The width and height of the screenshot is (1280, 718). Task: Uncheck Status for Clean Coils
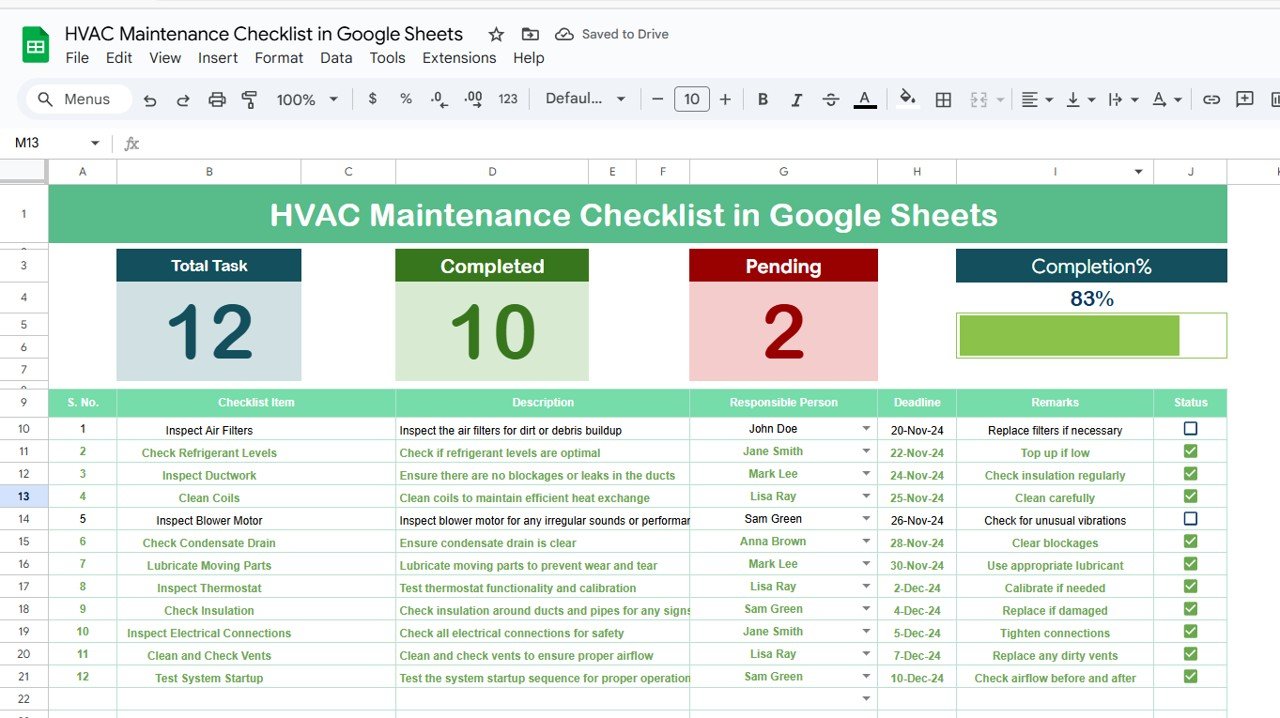point(1190,496)
